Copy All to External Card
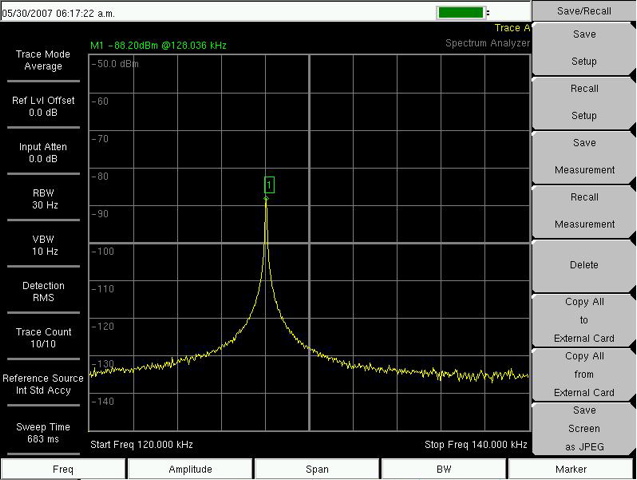Viewport: 637px width, 480px height. point(584,319)
